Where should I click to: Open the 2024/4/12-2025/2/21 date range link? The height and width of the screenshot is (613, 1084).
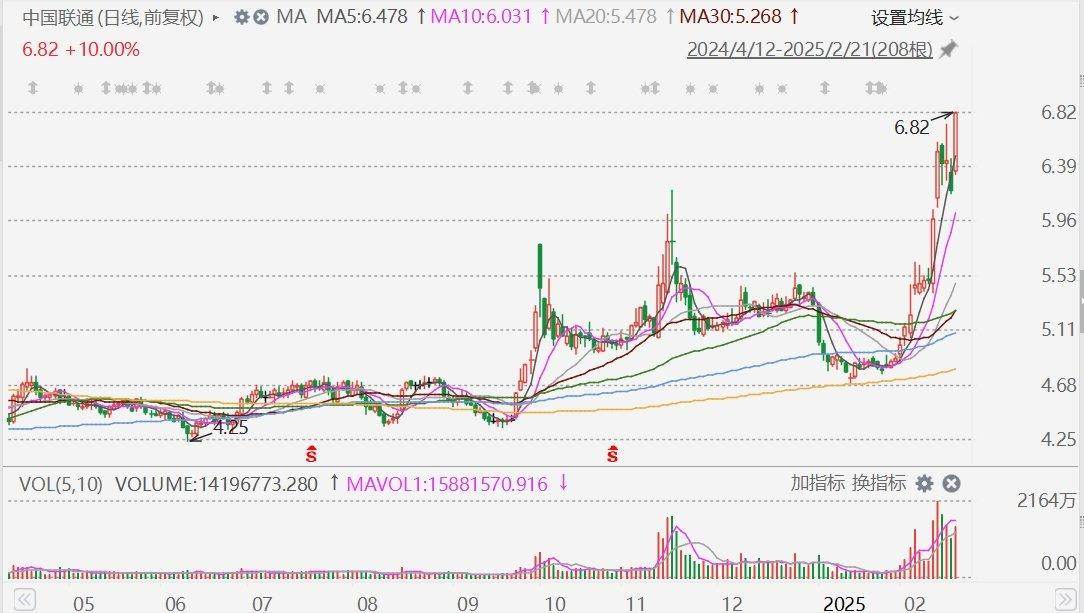pos(809,50)
